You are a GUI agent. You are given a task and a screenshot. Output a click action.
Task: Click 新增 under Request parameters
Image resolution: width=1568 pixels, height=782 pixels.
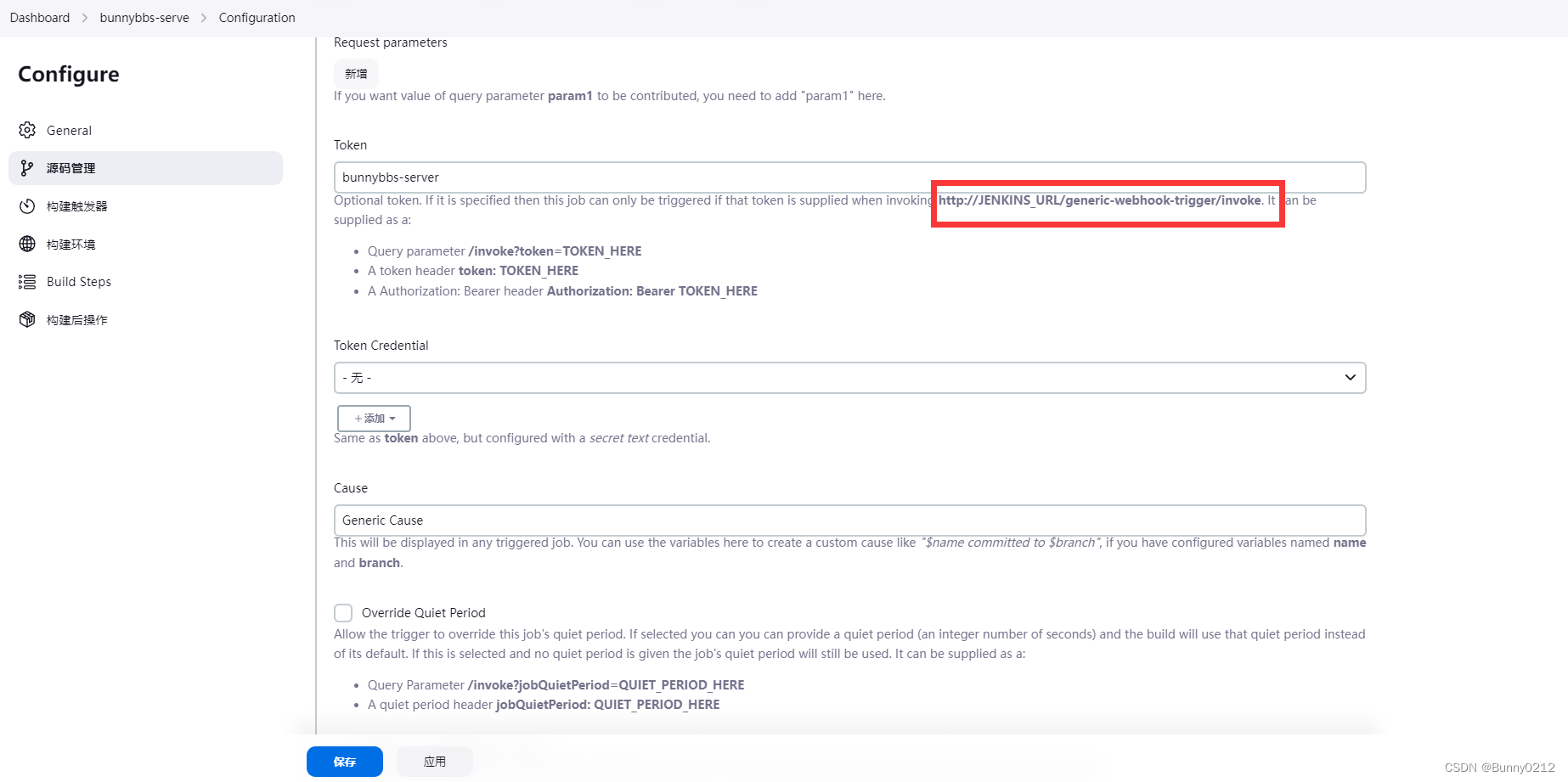point(356,74)
